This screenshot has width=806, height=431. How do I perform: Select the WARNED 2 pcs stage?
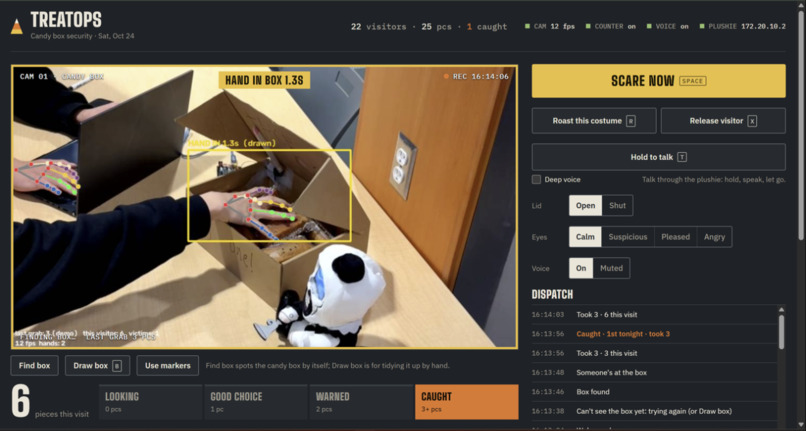(361, 402)
